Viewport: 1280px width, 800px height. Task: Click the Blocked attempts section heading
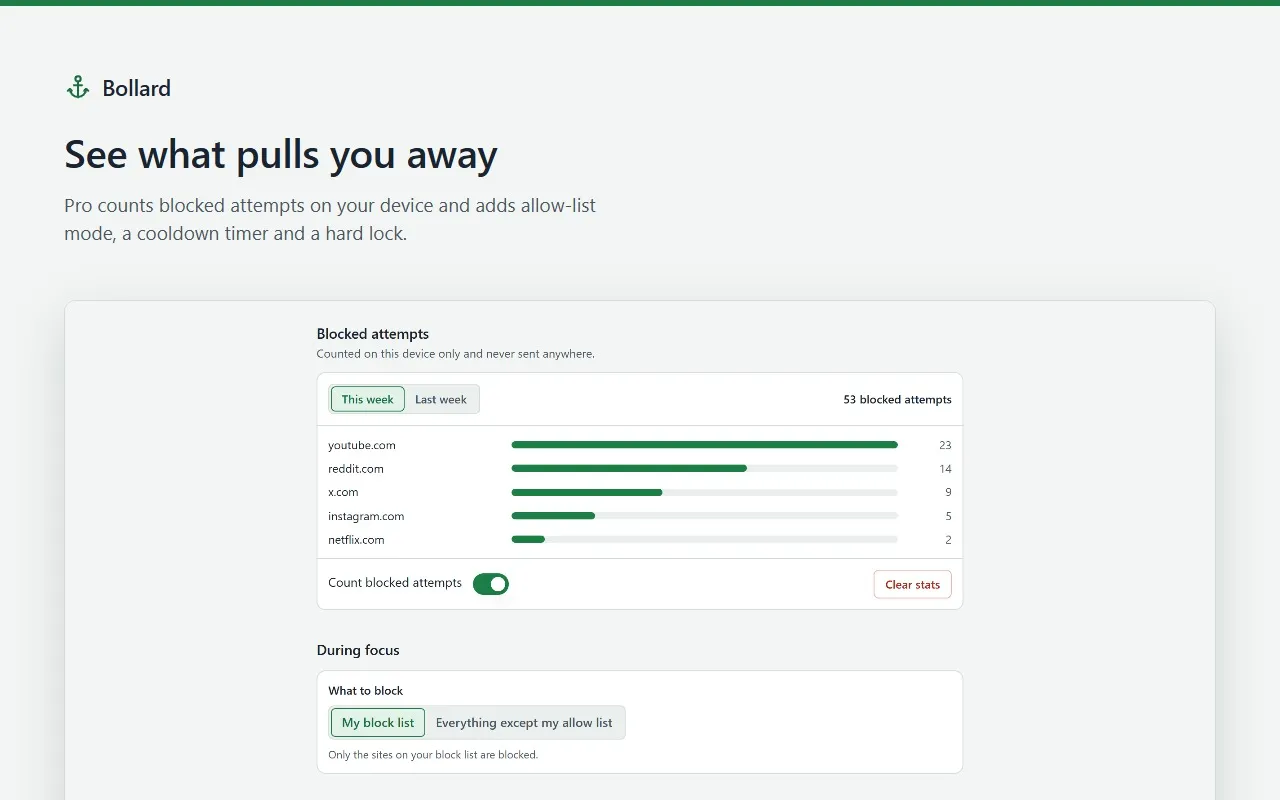[x=373, y=334]
